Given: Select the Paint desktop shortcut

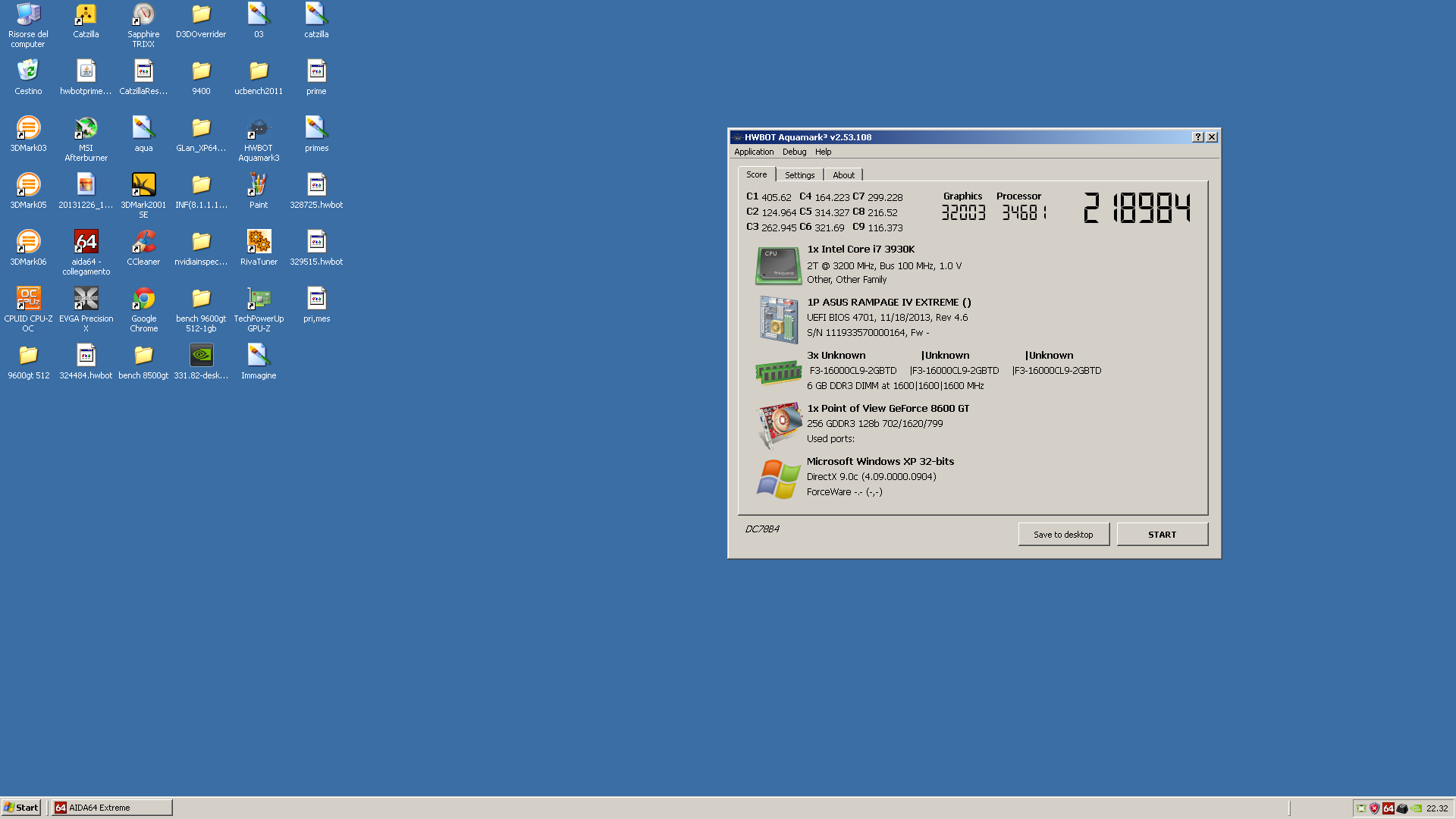Looking at the screenshot, I should tap(259, 190).
